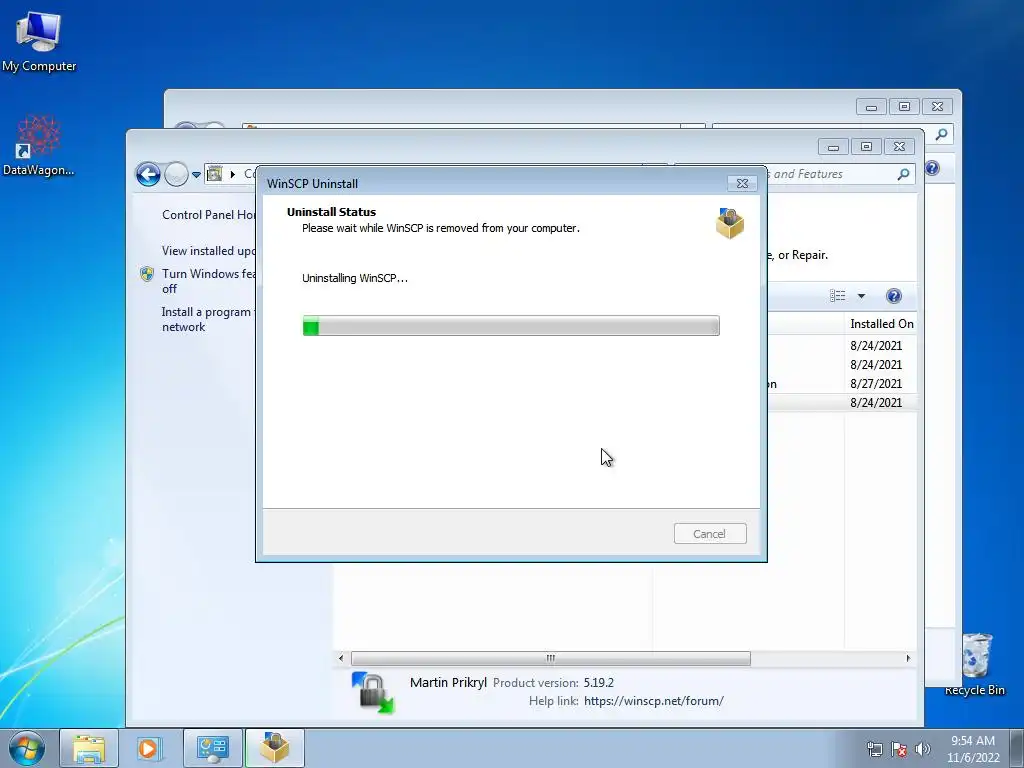Click Turn Windows features on or off
The width and height of the screenshot is (1024, 768).
tap(208, 281)
